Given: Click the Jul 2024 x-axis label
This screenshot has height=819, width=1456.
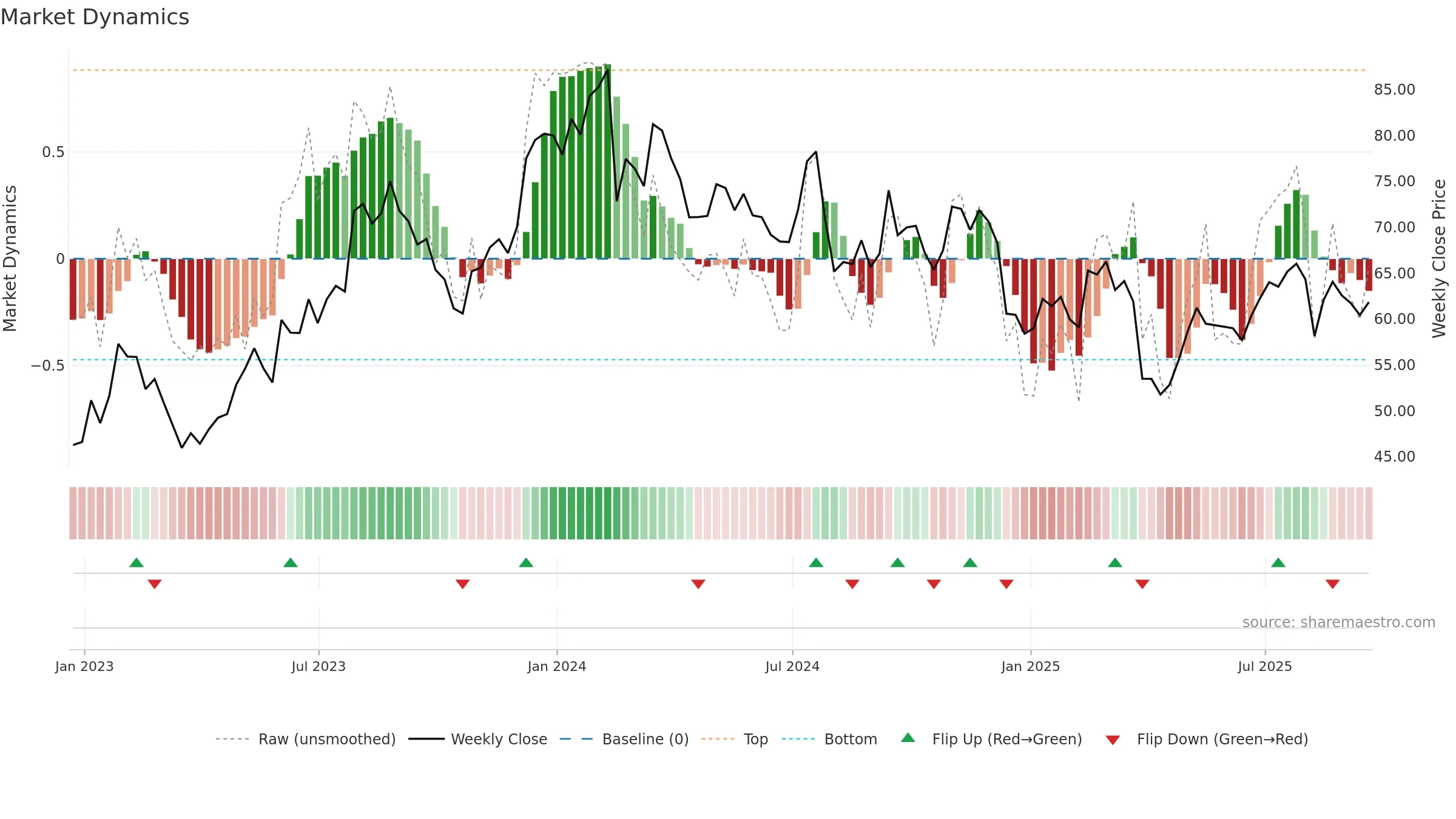Looking at the screenshot, I should [792, 666].
